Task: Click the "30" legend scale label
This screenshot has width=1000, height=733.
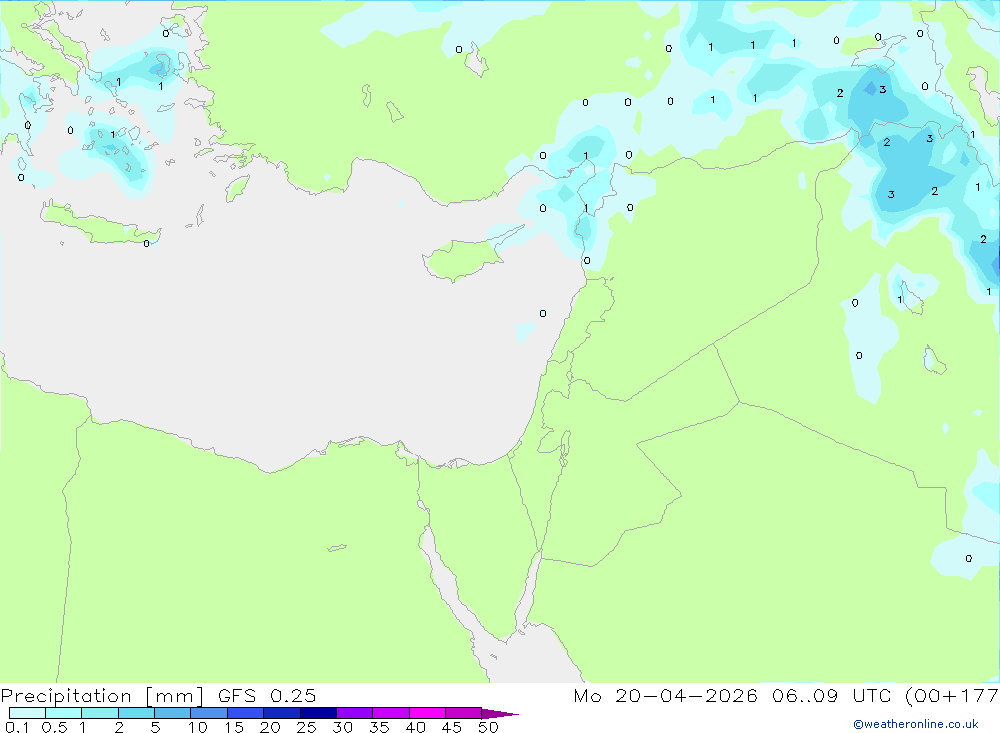Action: tap(342, 727)
